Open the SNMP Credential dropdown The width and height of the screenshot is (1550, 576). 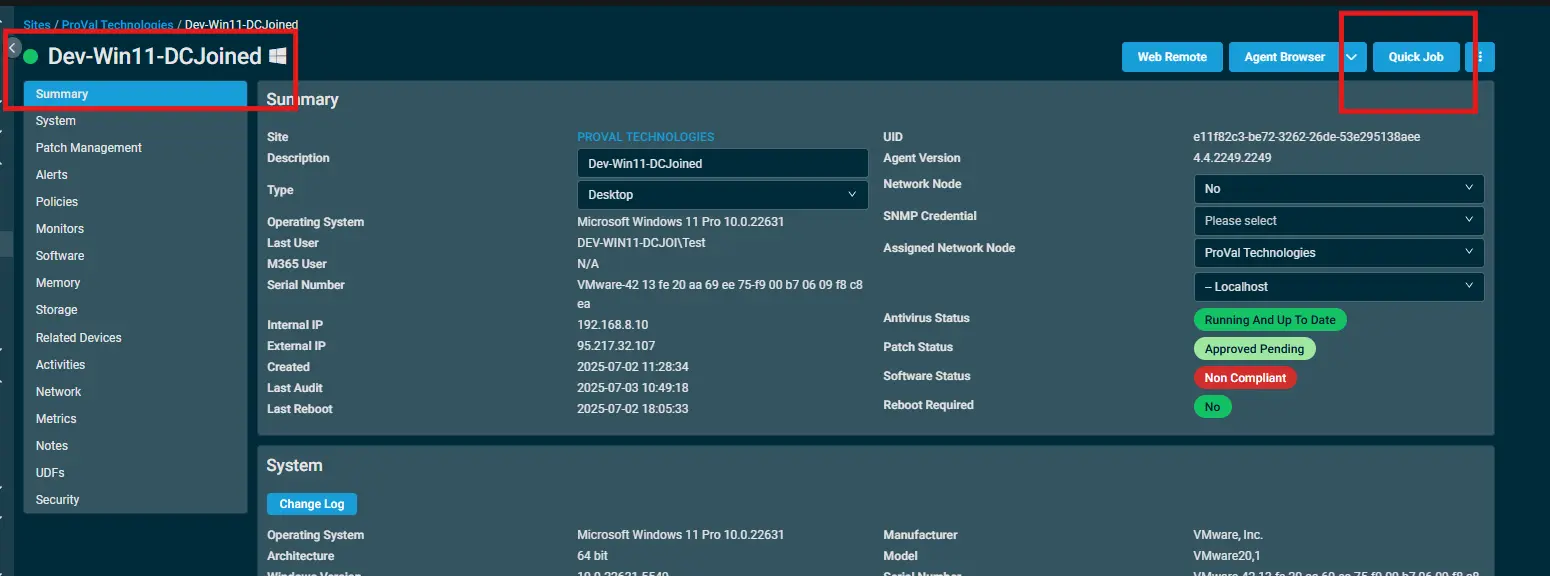click(1339, 220)
